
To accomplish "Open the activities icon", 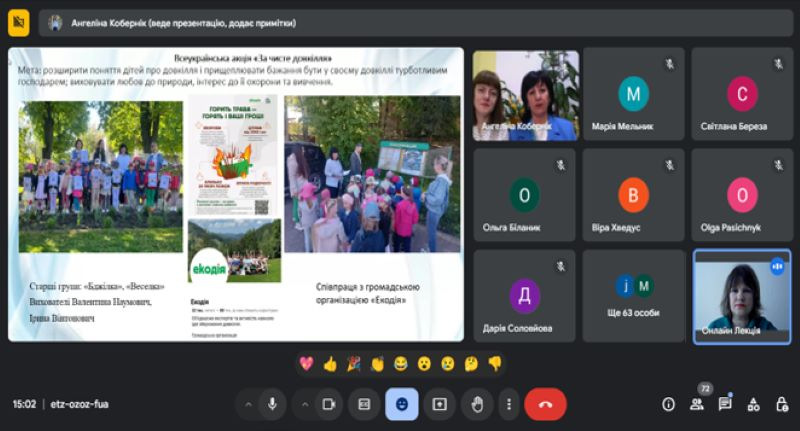I will coord(754,404).
